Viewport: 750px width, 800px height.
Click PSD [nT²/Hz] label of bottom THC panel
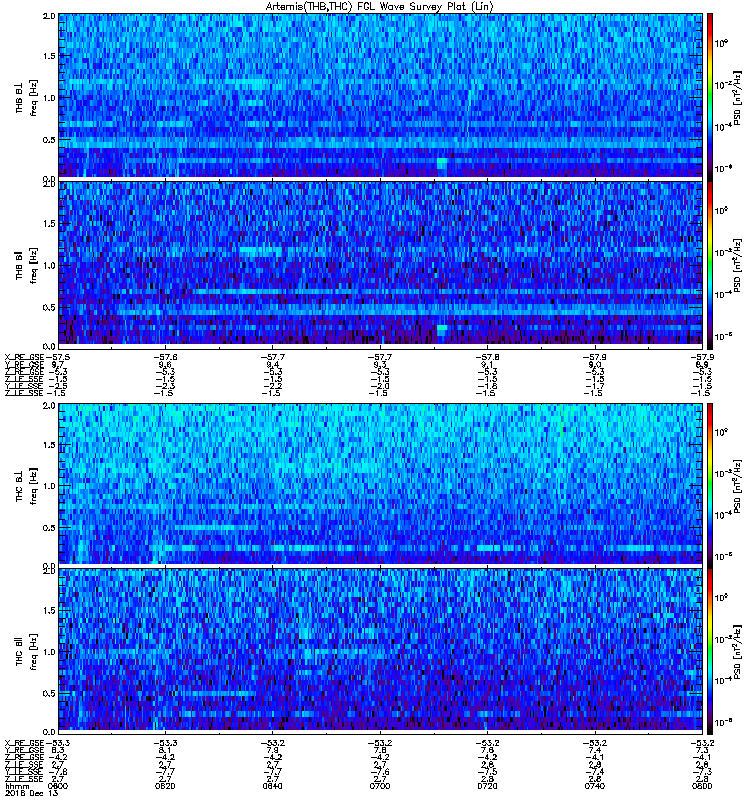point(737,652)
